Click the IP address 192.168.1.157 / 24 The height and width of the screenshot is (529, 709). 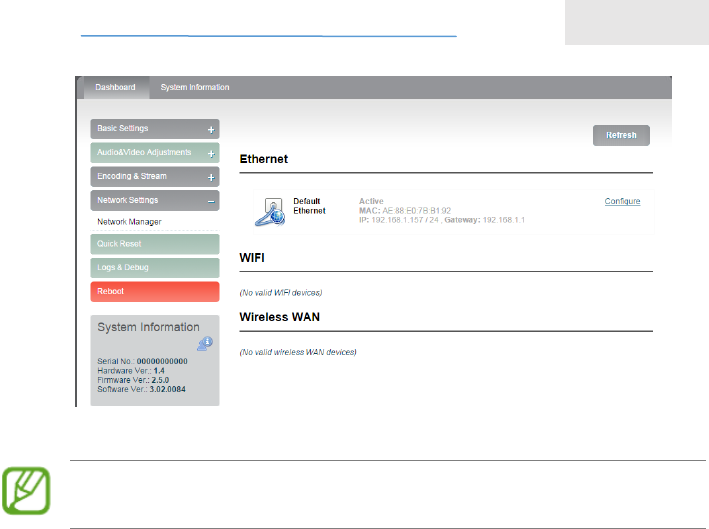(x=405, y=220)
